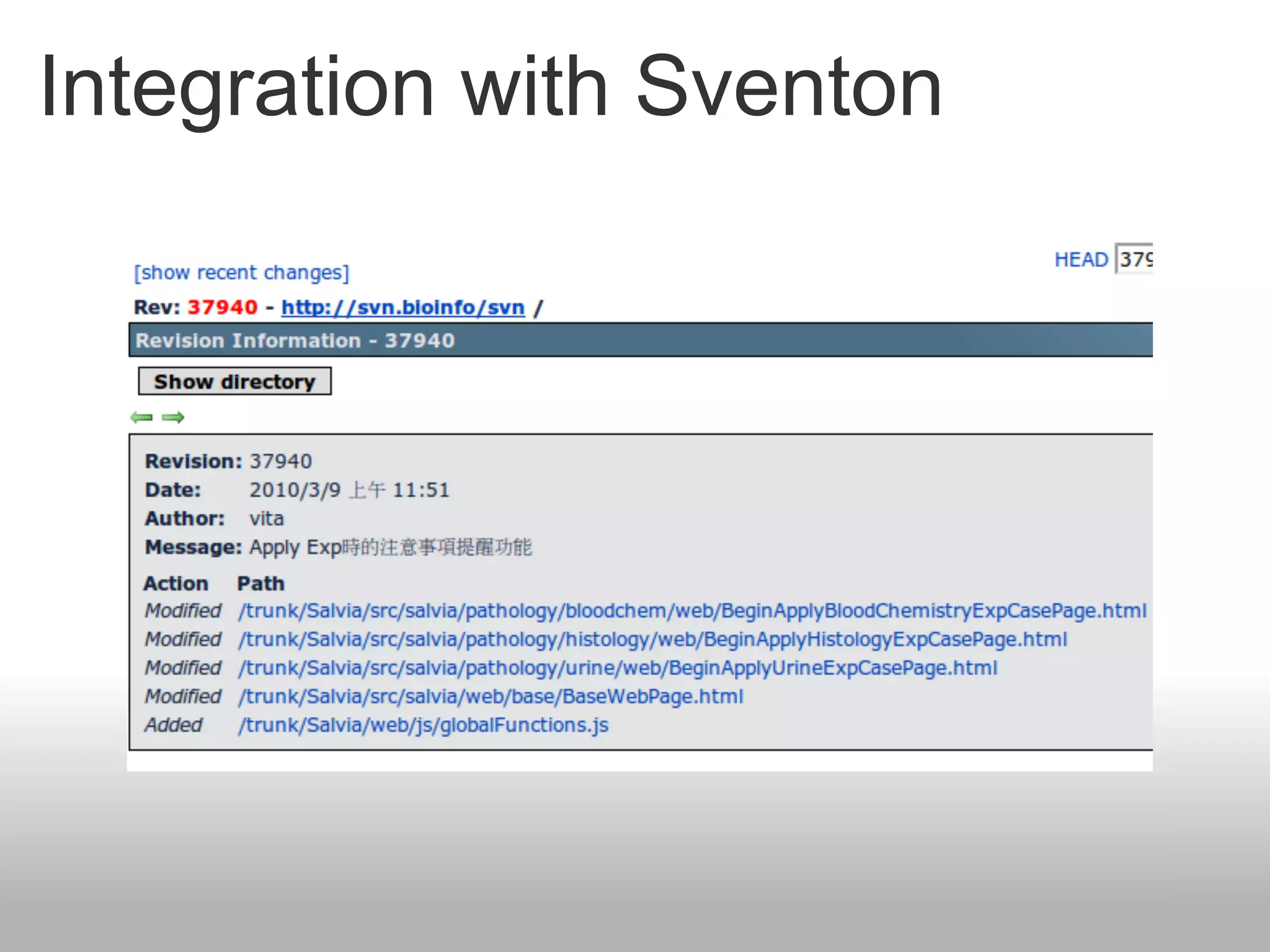1270x952 pixels.
Task: Open BaseWebPage.html path link
Action: coord(491,696)
